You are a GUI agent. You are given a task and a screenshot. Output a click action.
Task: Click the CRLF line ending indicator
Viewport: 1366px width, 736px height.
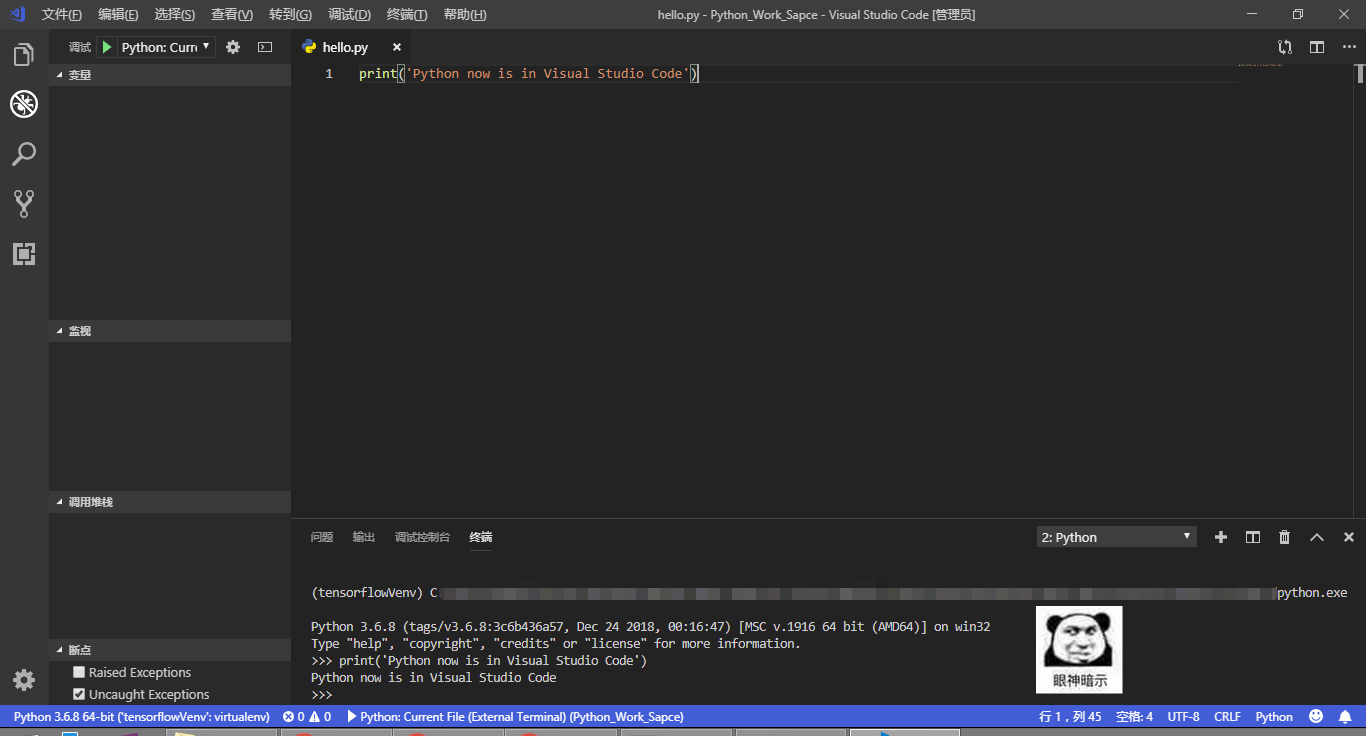(1227, 716)
